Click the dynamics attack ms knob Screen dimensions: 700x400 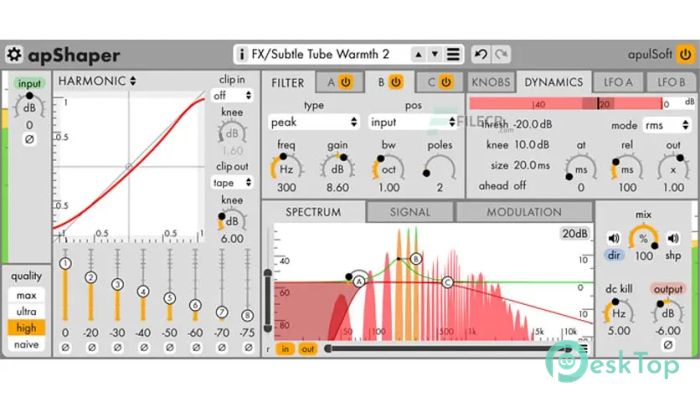(581, 169)
